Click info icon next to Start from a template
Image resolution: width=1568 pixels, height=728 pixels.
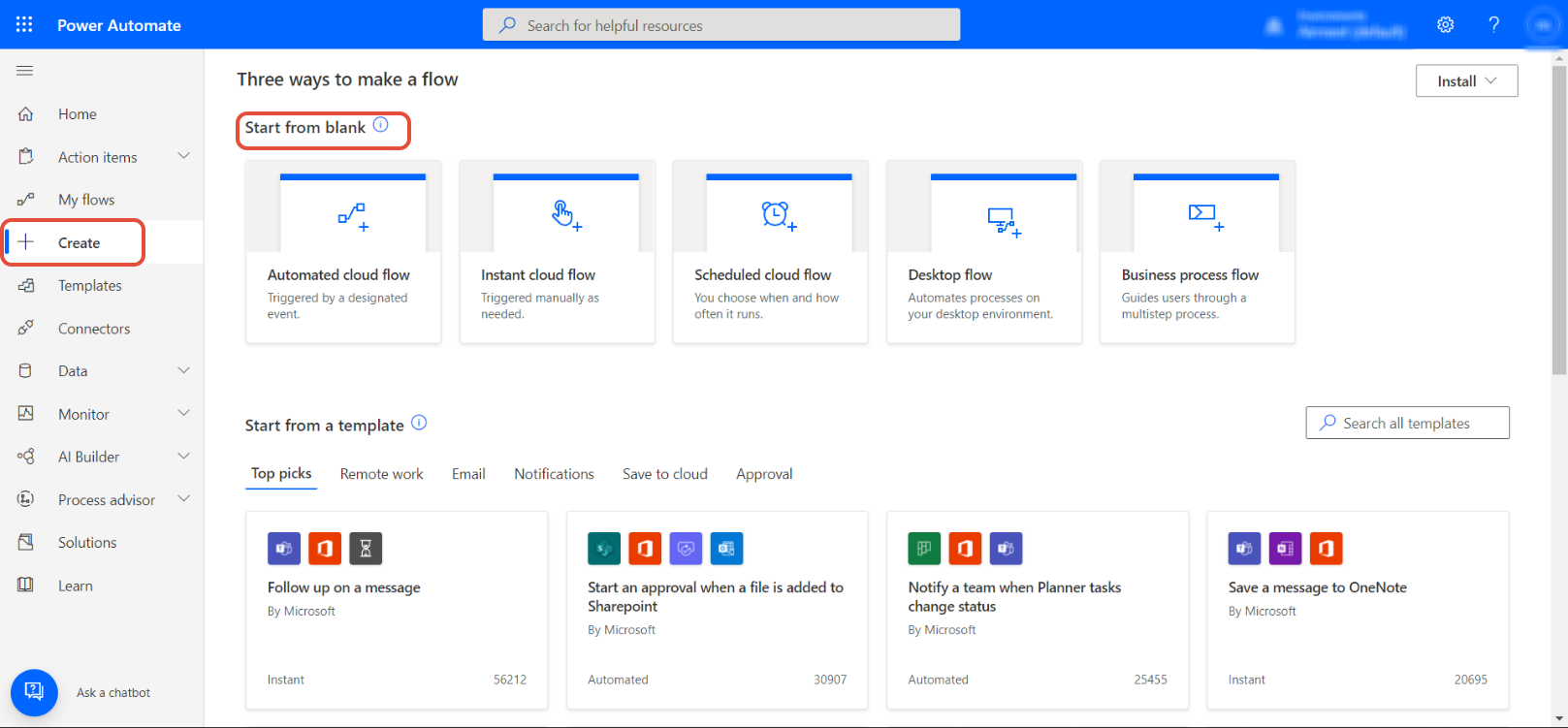419,423
